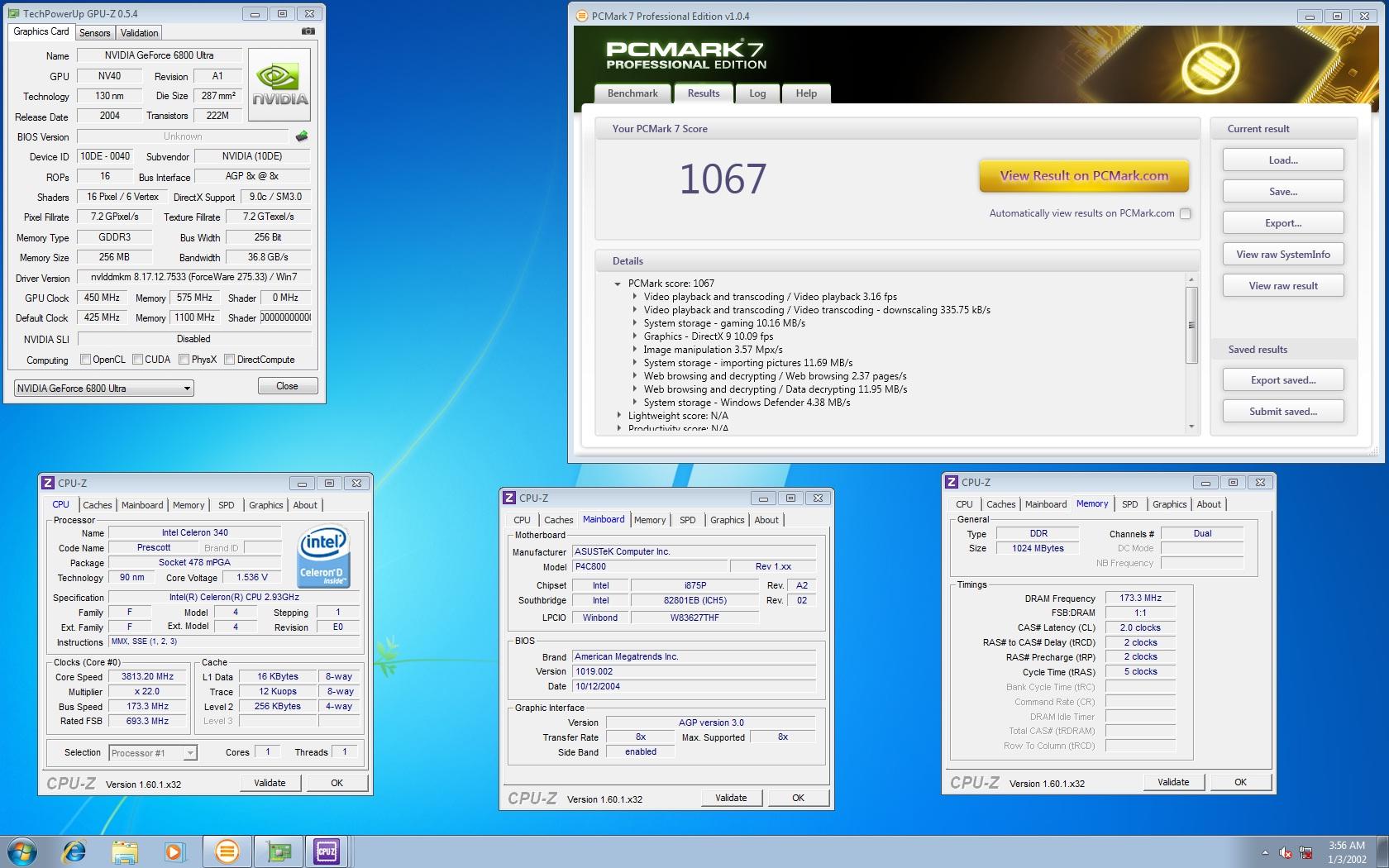
Task: Click the Details scroll down arrow
Action: coord(1191,427)
